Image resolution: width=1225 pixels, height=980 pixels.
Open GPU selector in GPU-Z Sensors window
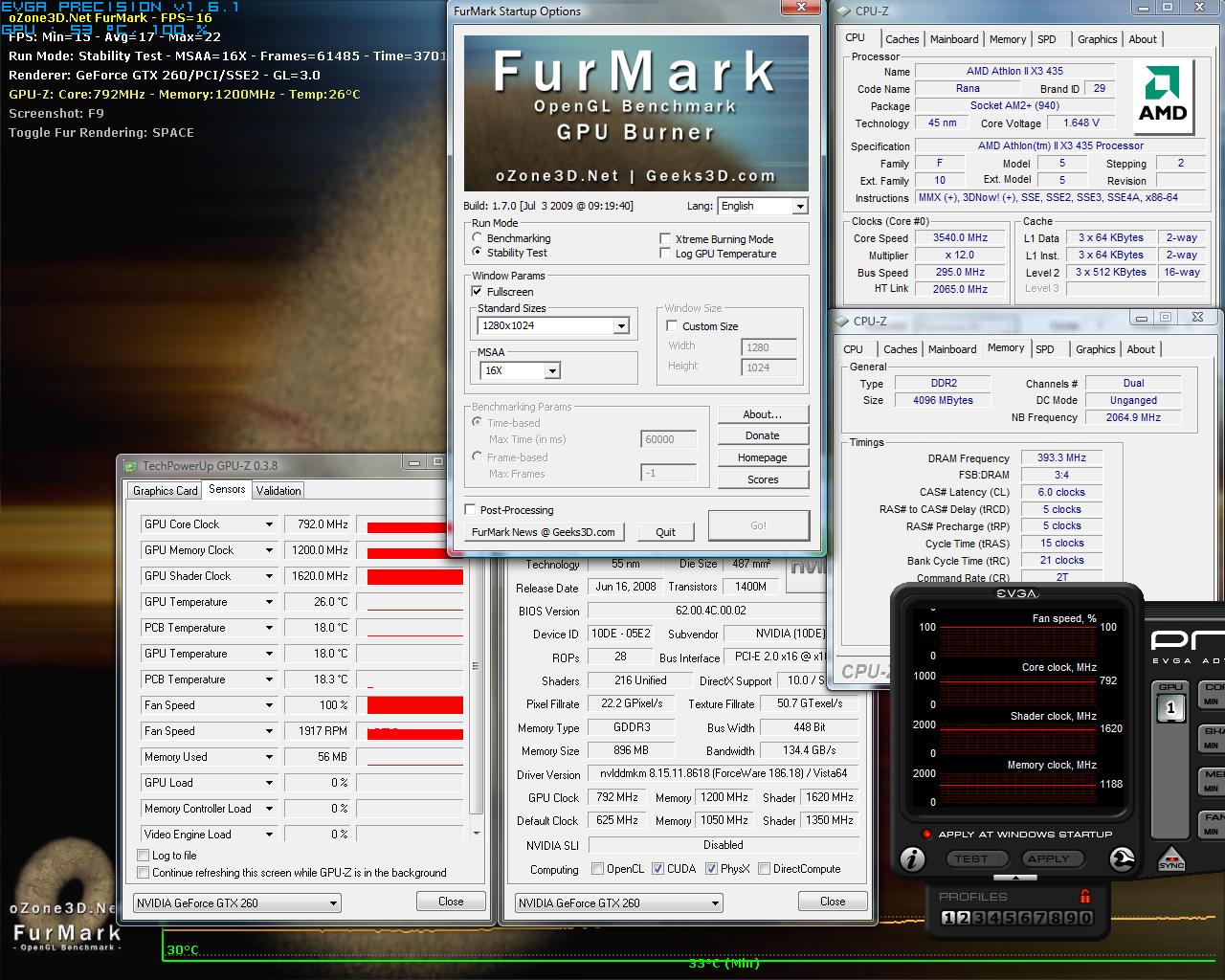236,902
